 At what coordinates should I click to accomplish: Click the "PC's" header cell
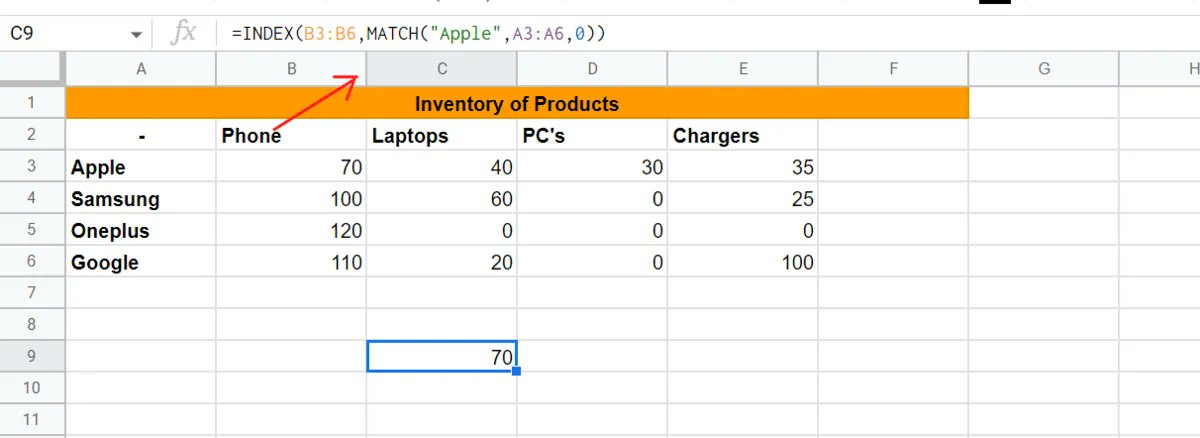click(x=593, y=136)
